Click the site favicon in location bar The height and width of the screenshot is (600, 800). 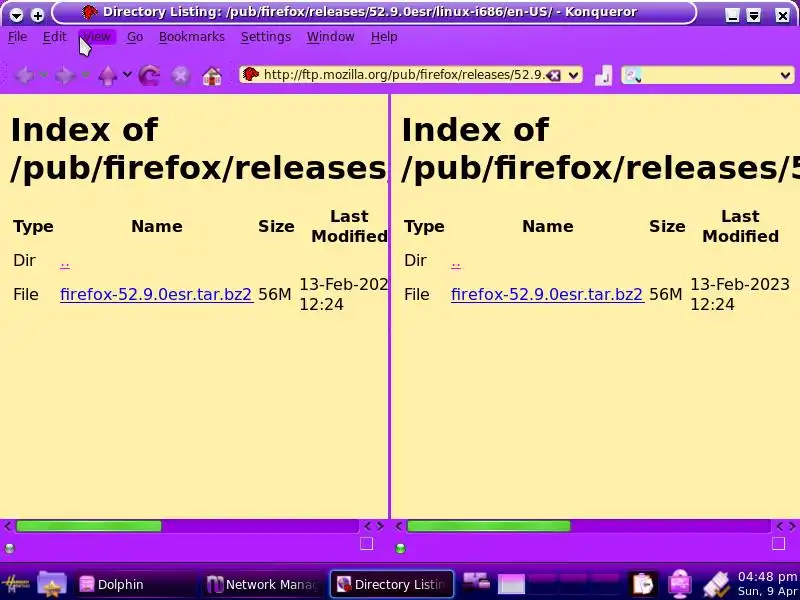[251, 75]
